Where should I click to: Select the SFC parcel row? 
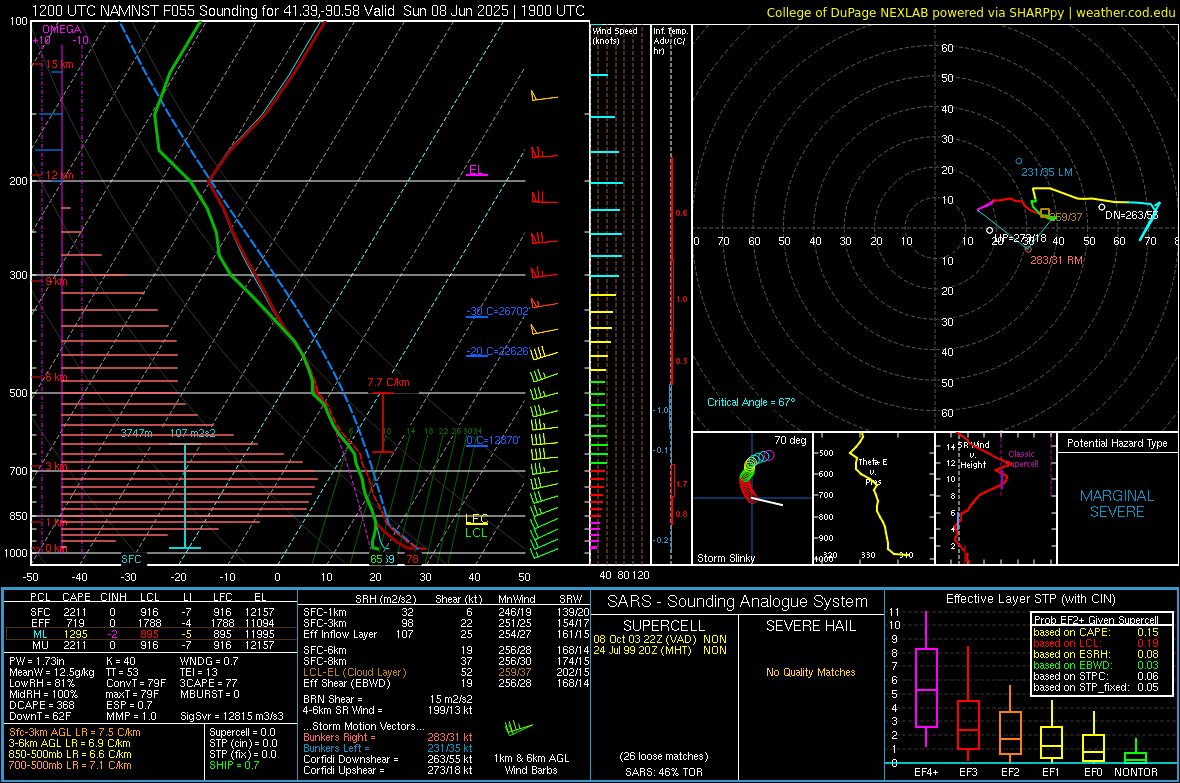point(151,612)
